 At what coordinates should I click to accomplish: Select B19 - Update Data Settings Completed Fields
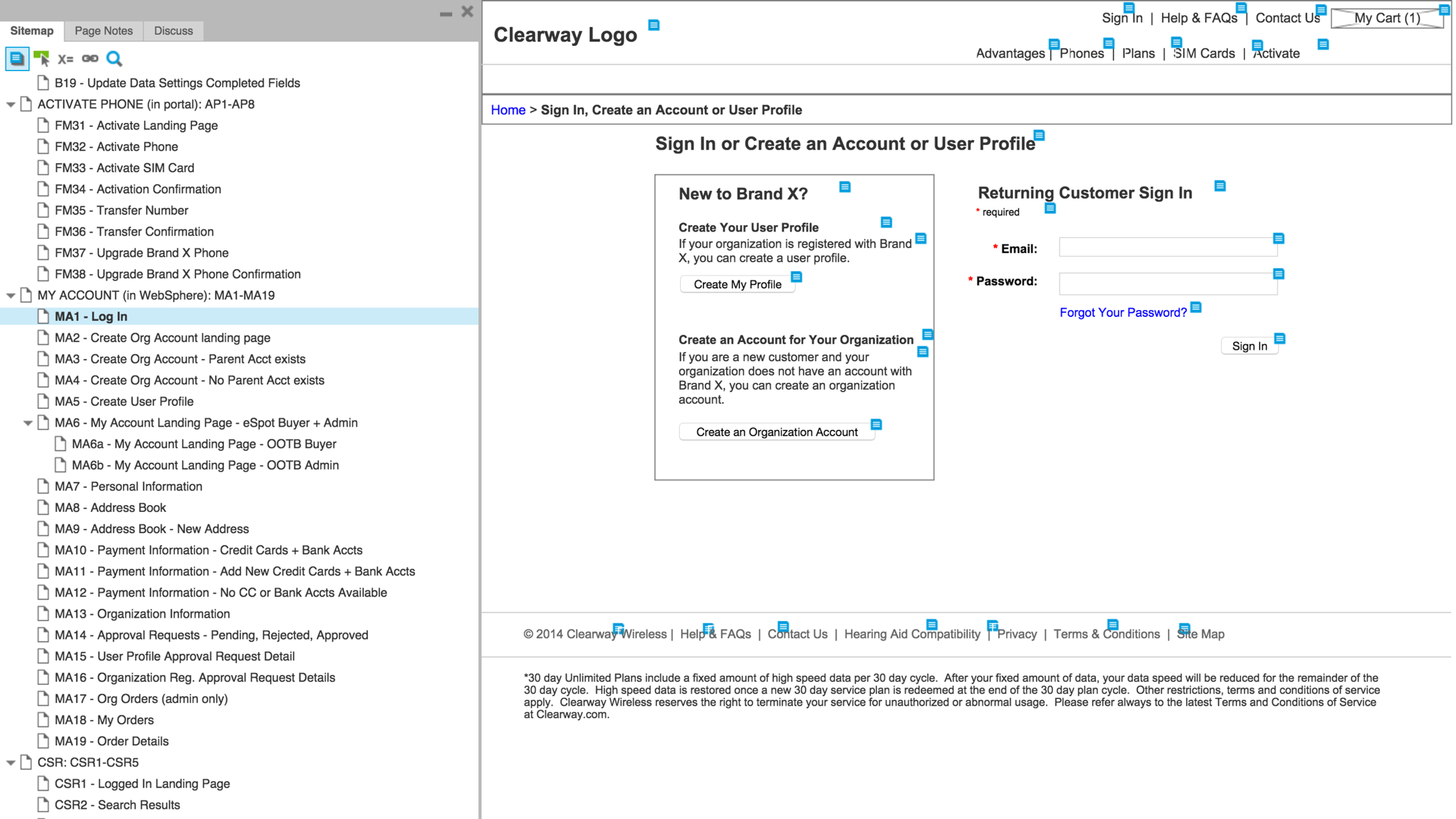pos(177,83)
